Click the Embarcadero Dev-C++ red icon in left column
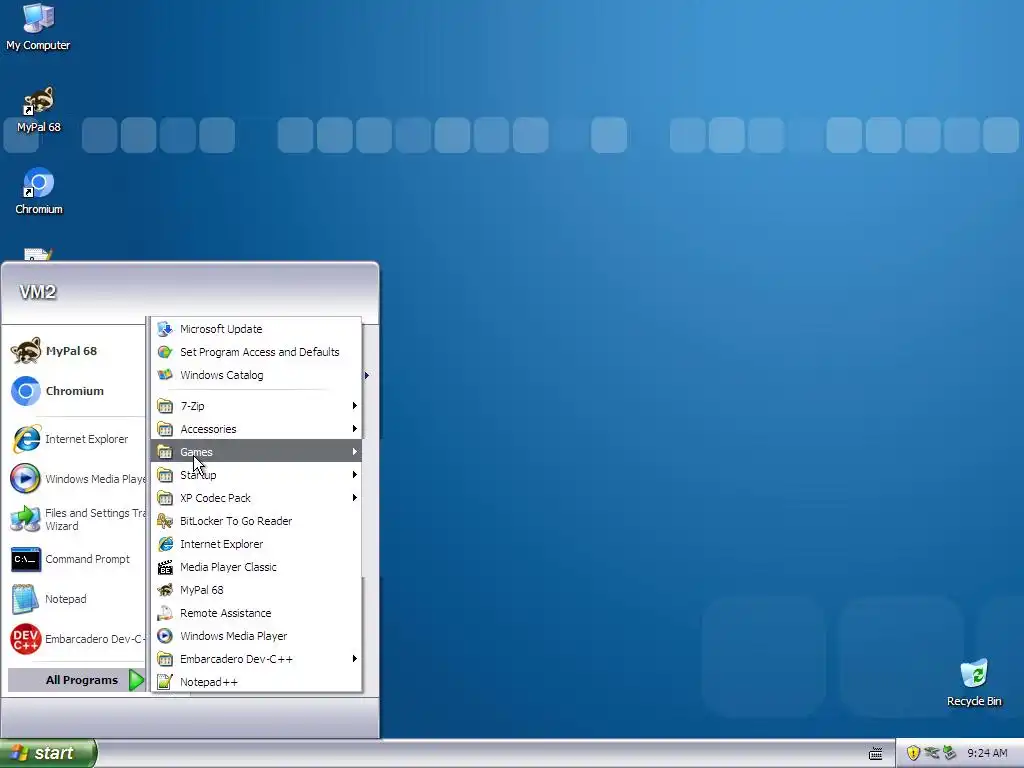Viewport: 1024px width, 768px height. [x=26, y=639]
